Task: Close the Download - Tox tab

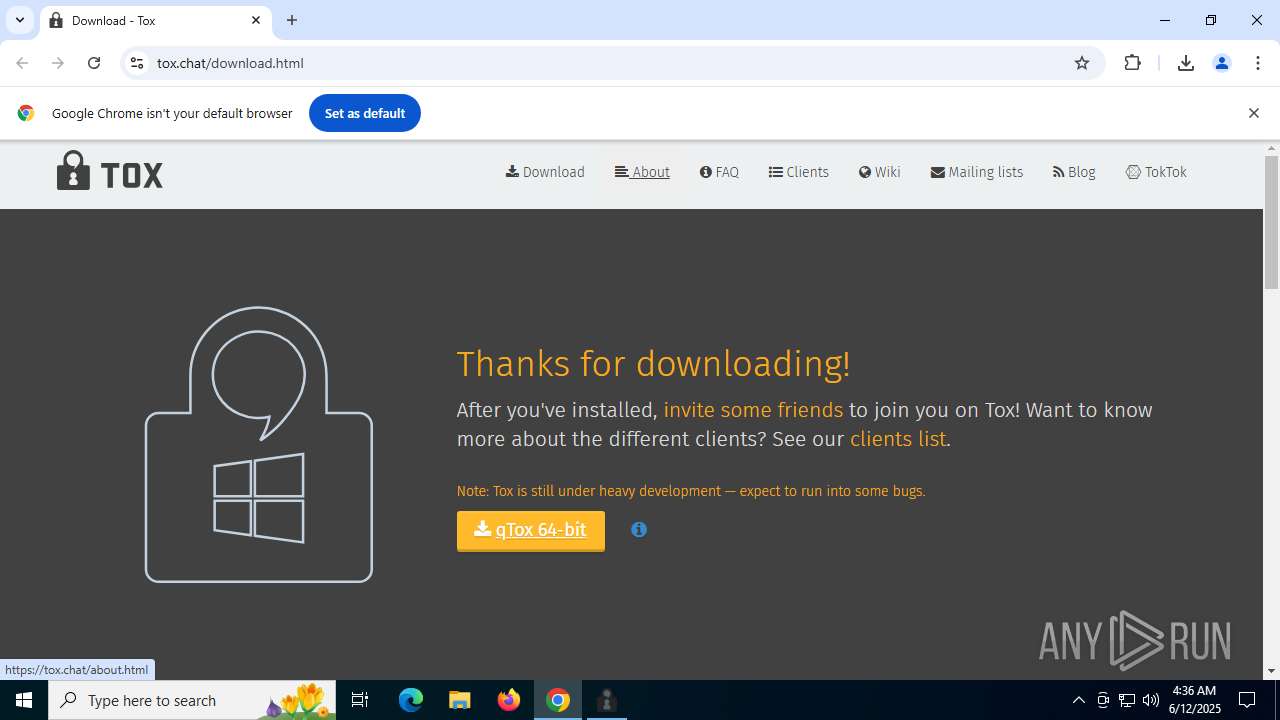Action: pos(256,20)
